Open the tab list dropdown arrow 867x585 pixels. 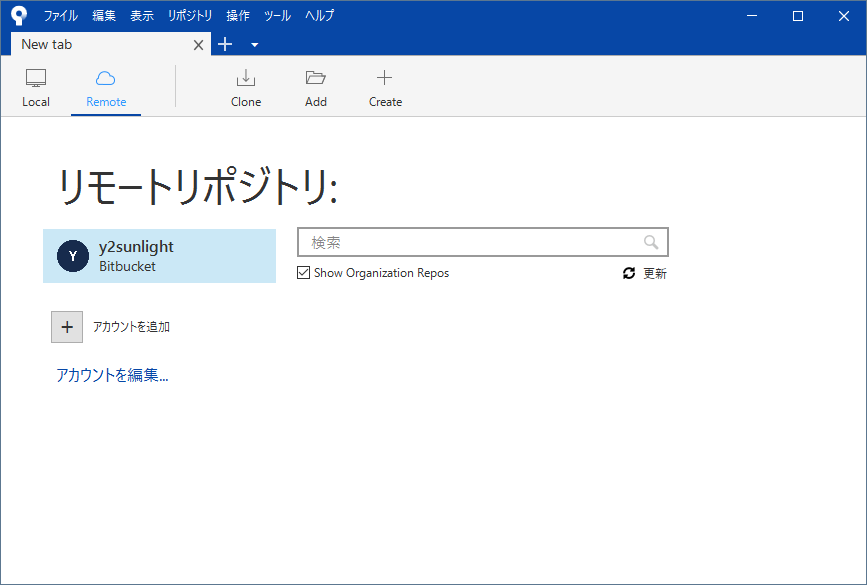pos(254,44)
